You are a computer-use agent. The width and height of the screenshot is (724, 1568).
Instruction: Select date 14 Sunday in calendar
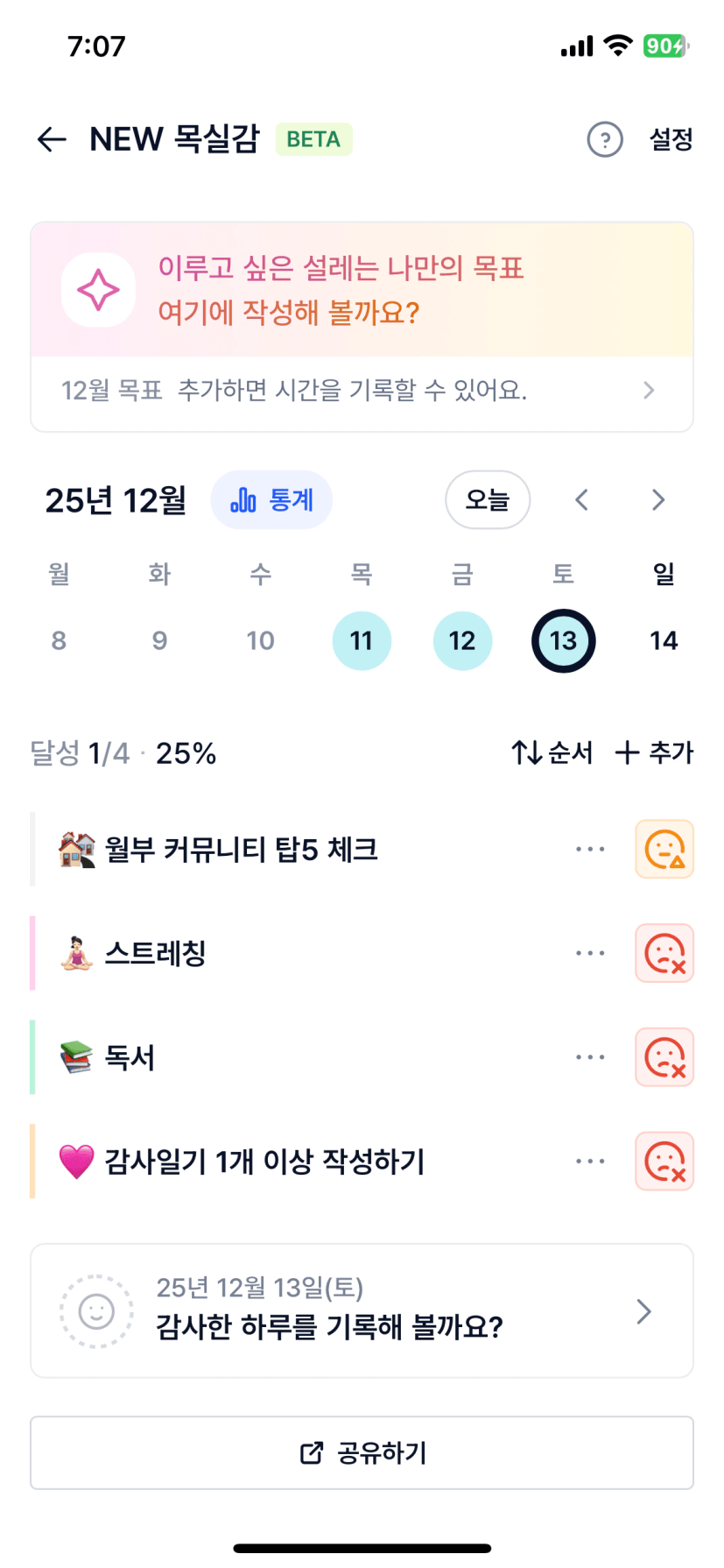tap(664, 640)
